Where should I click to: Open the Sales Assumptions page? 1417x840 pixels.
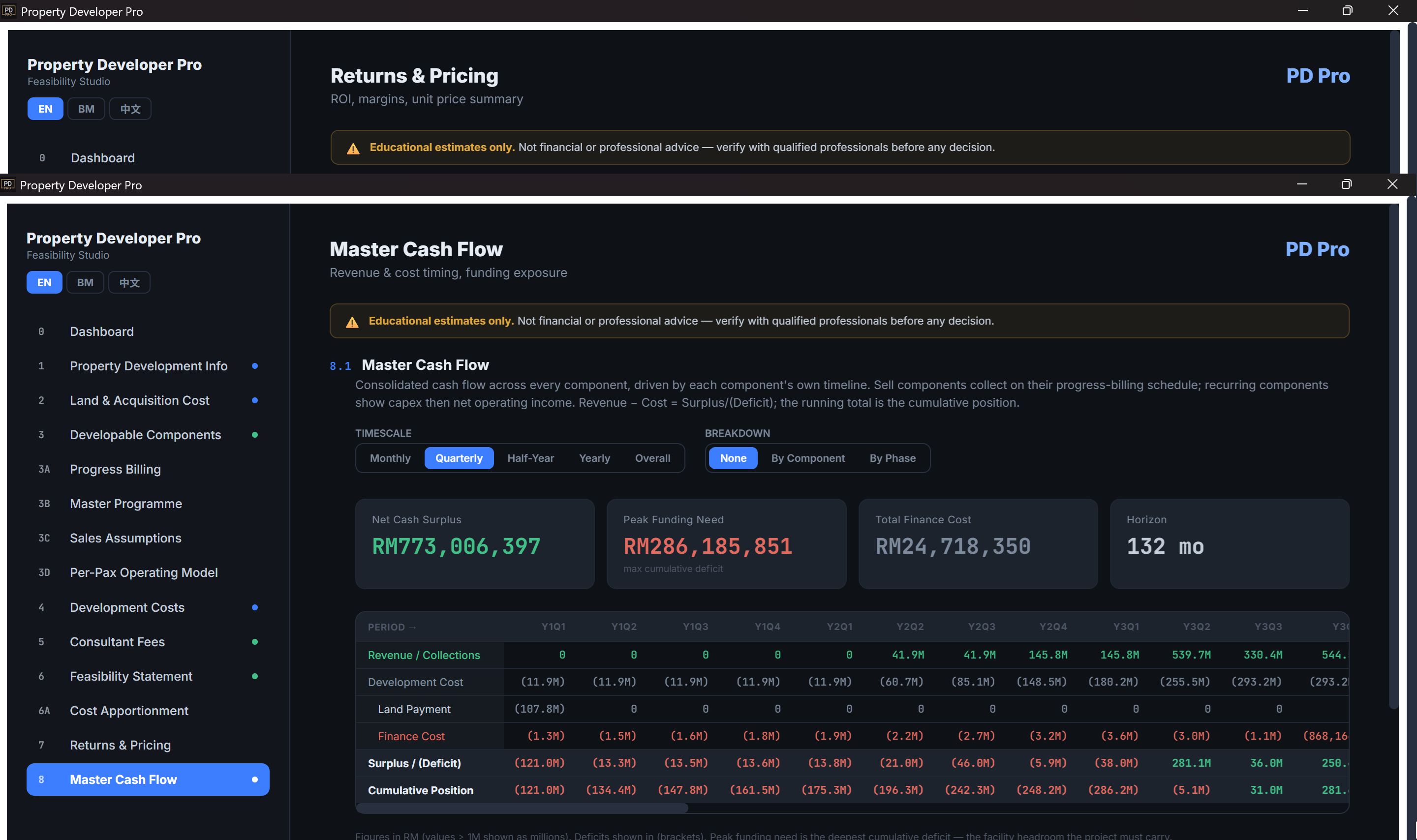(x=148, y=539)
